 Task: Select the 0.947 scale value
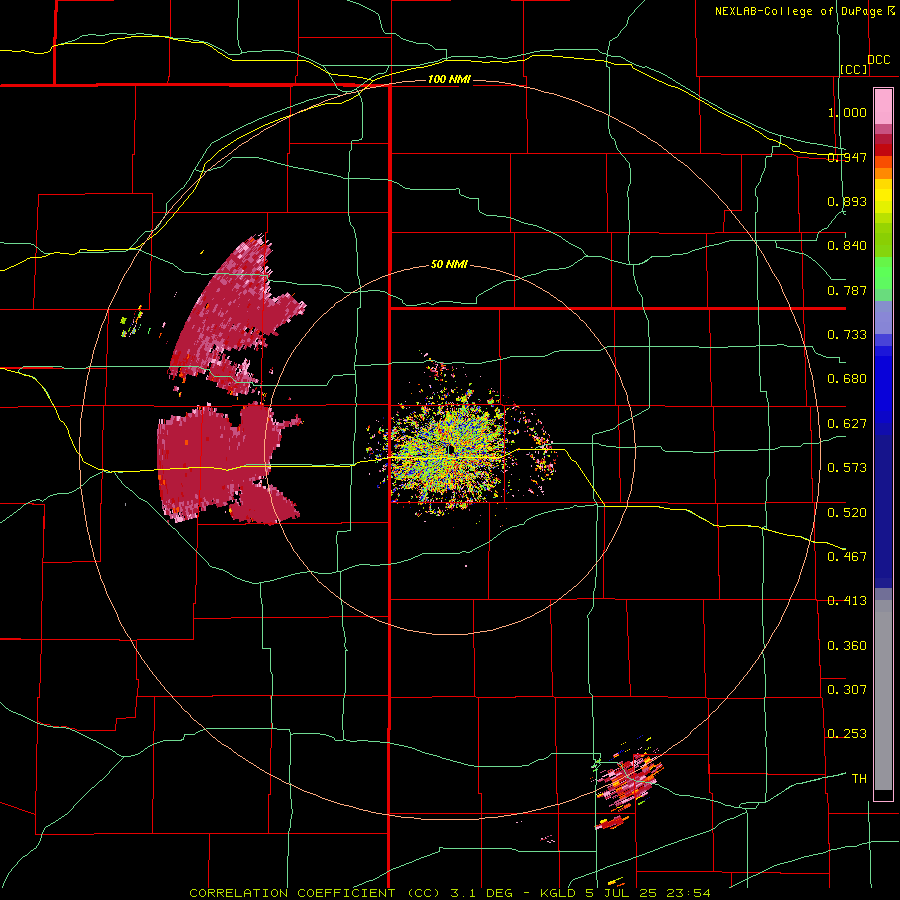[847, 157]
